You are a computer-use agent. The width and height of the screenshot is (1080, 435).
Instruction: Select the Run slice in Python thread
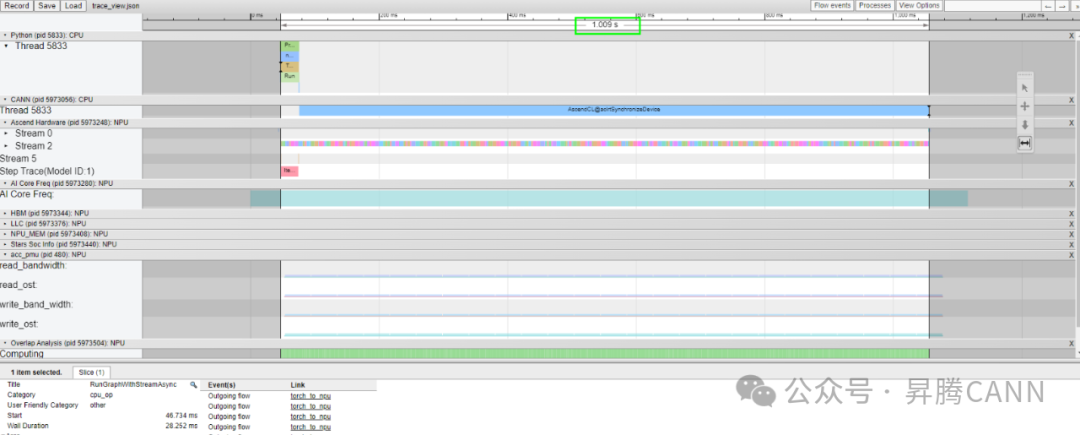coord(290,76)
